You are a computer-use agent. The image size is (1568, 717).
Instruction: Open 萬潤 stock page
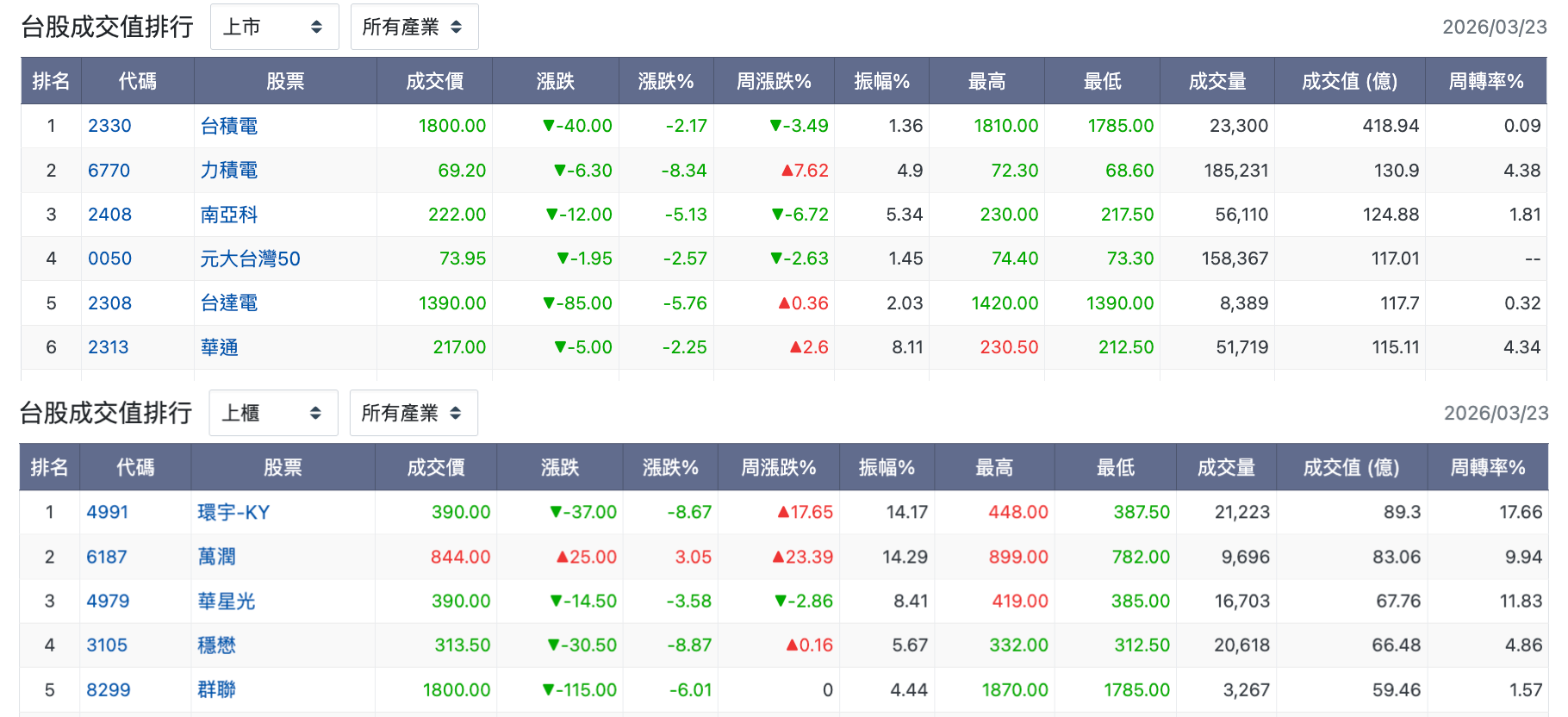coord(217,557)
